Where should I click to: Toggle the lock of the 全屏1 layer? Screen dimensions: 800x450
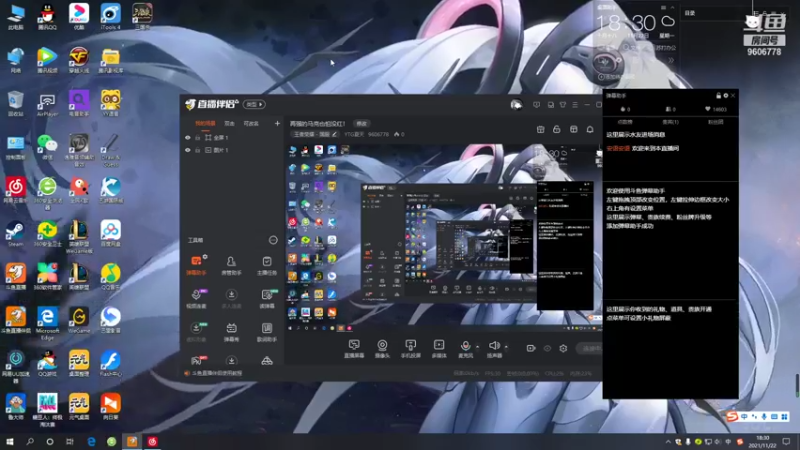(197, 138)
